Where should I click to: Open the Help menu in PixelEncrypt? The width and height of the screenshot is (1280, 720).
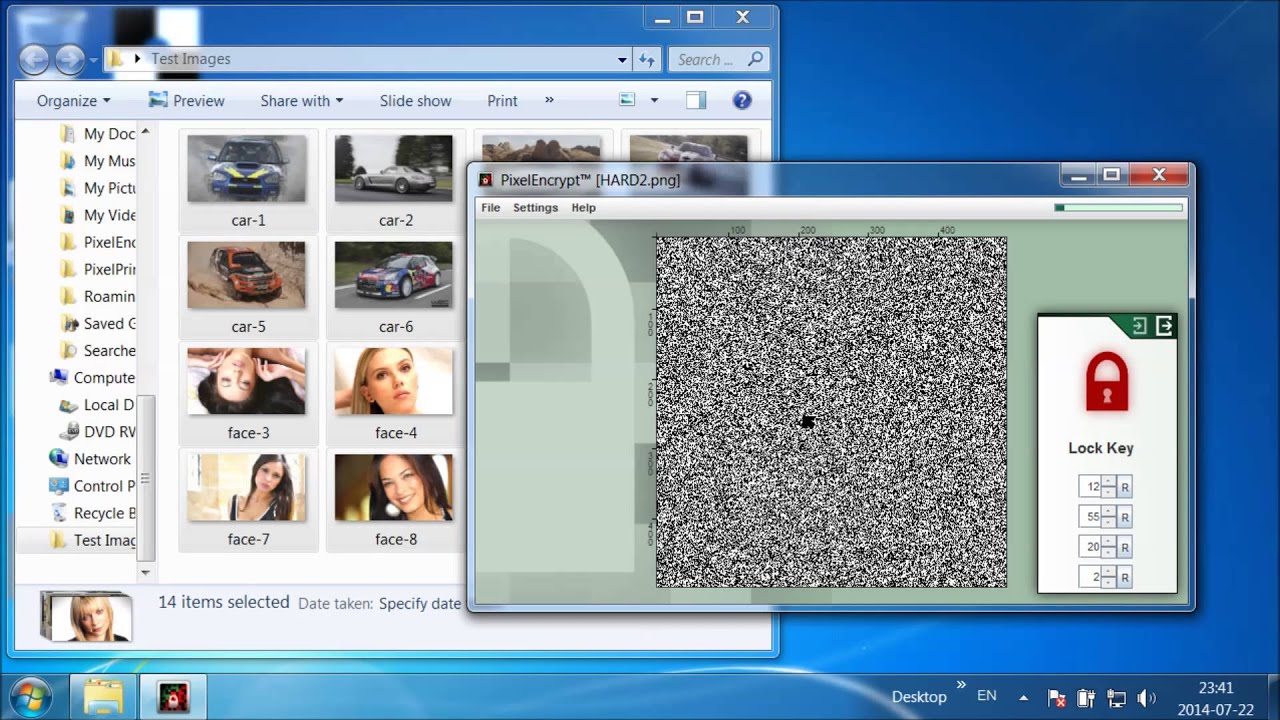tap(583, 208)
